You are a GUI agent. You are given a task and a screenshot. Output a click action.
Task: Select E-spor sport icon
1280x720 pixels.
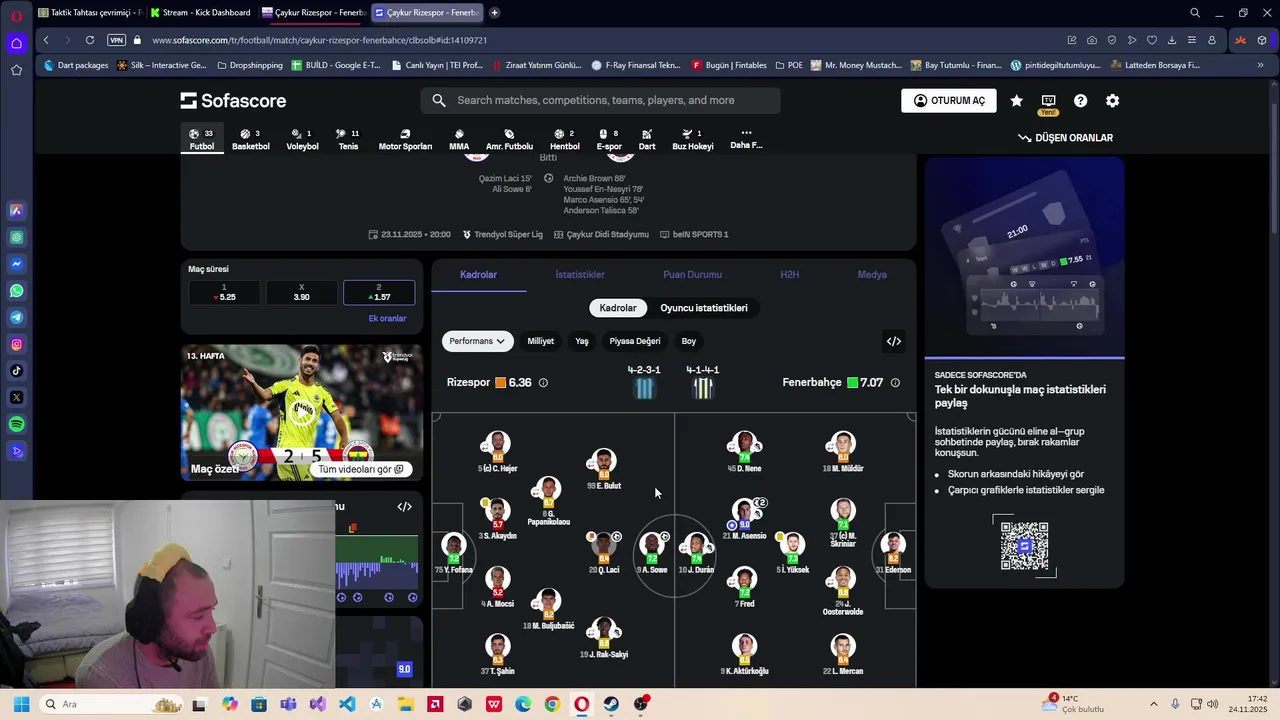609,140
